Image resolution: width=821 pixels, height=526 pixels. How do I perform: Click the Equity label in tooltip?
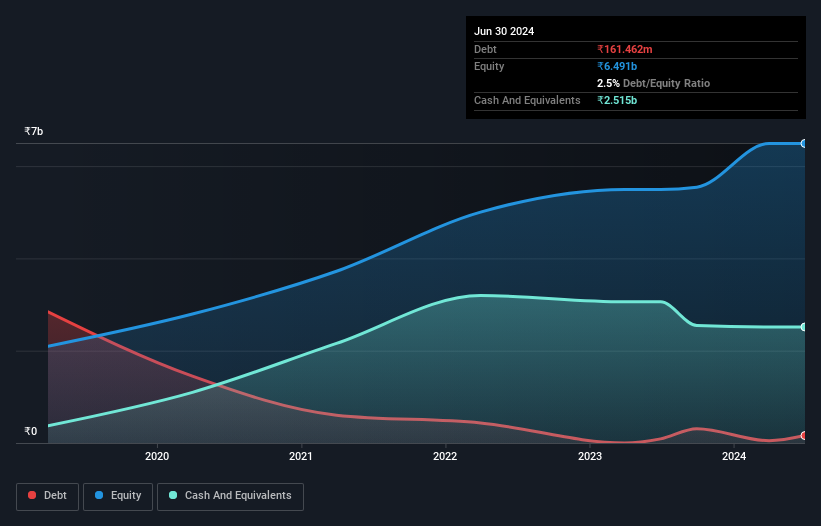click(x=489, y=66)
